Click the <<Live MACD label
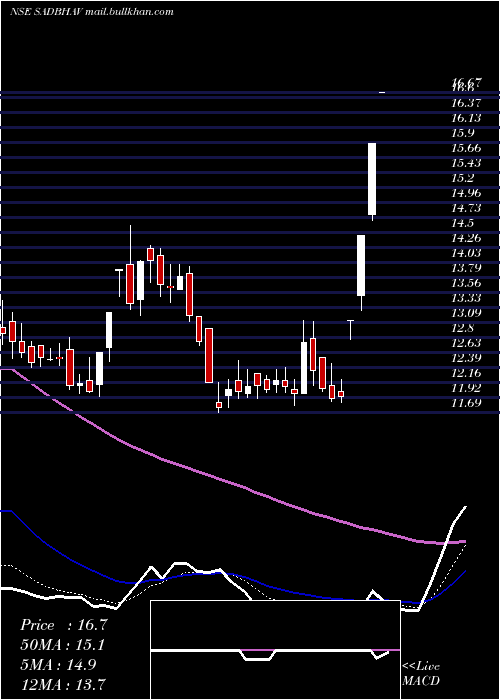Image resolution: width=500 pixels, height=700 pixels. (421, 673)
